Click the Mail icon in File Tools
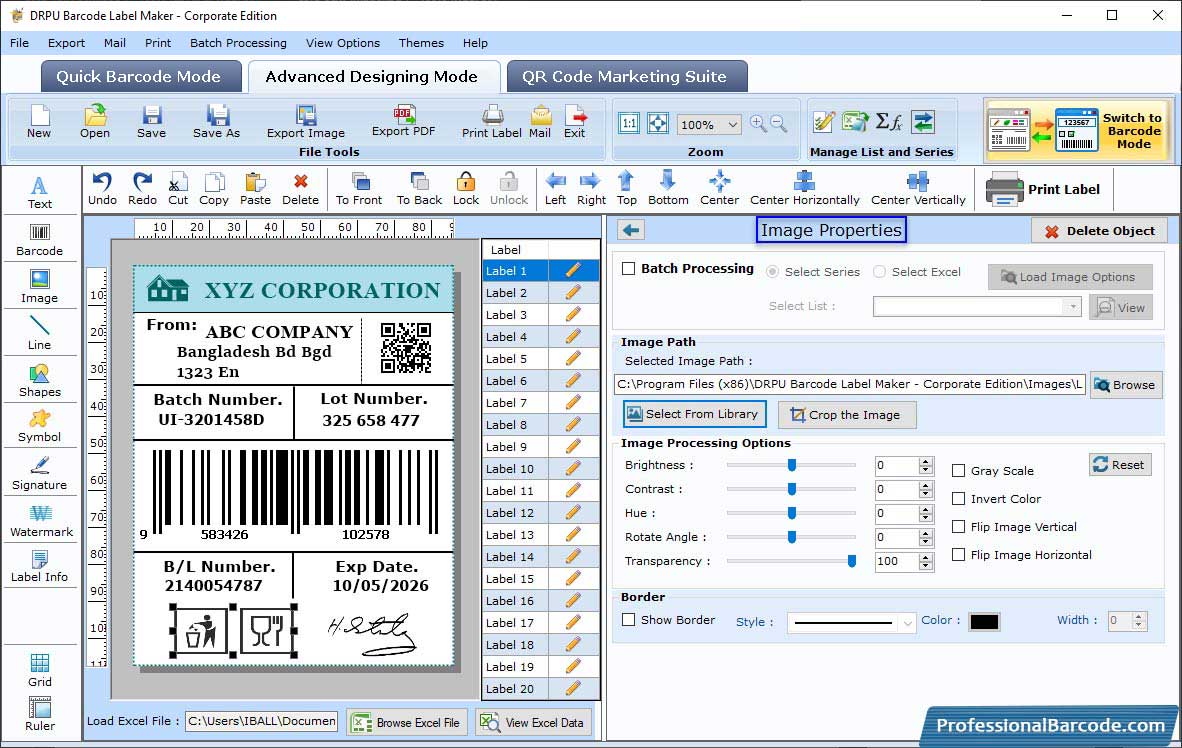Screen dimensions: 1182x748 coord(540,121)
